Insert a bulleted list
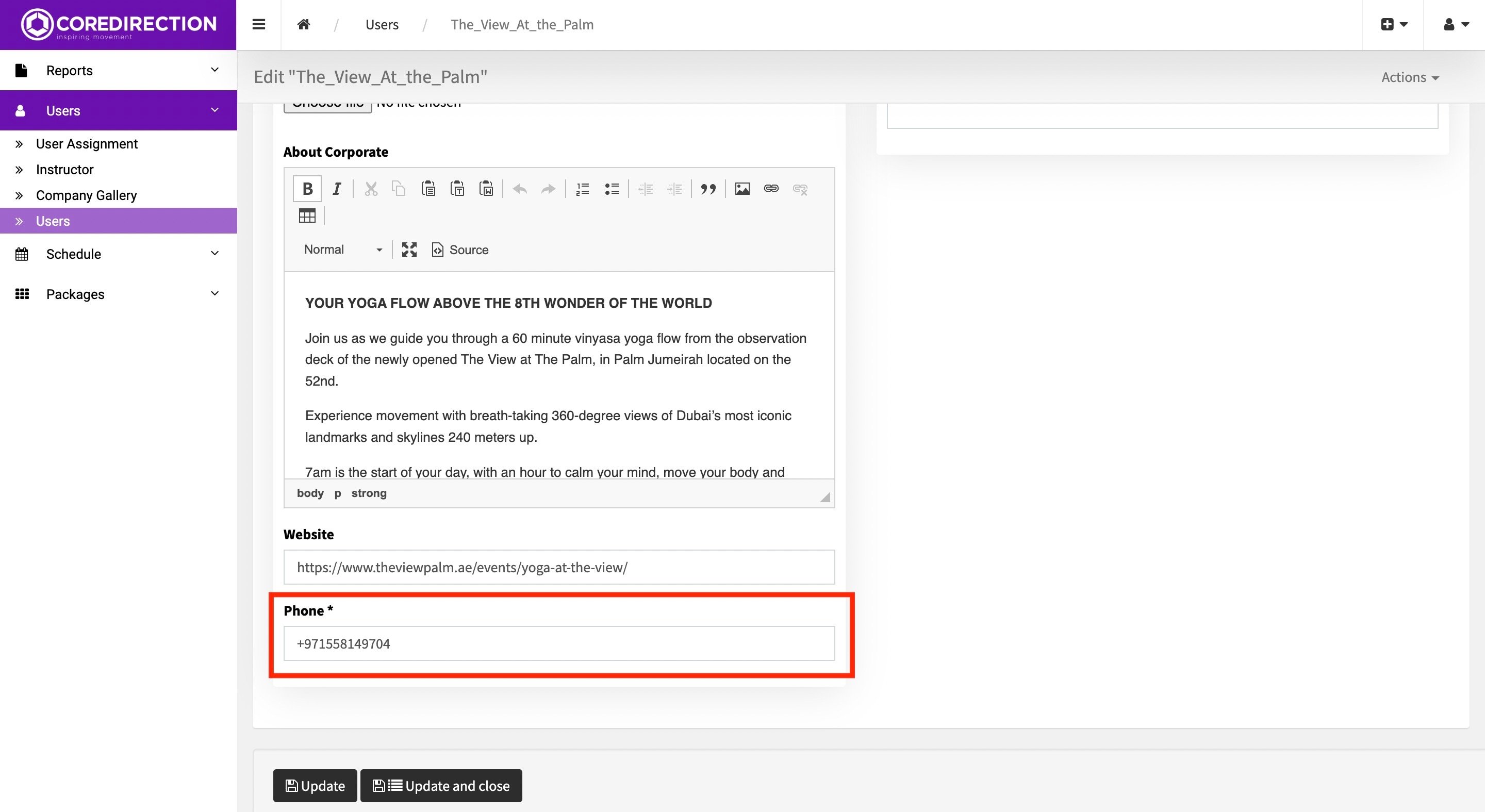 pos(612,189)
